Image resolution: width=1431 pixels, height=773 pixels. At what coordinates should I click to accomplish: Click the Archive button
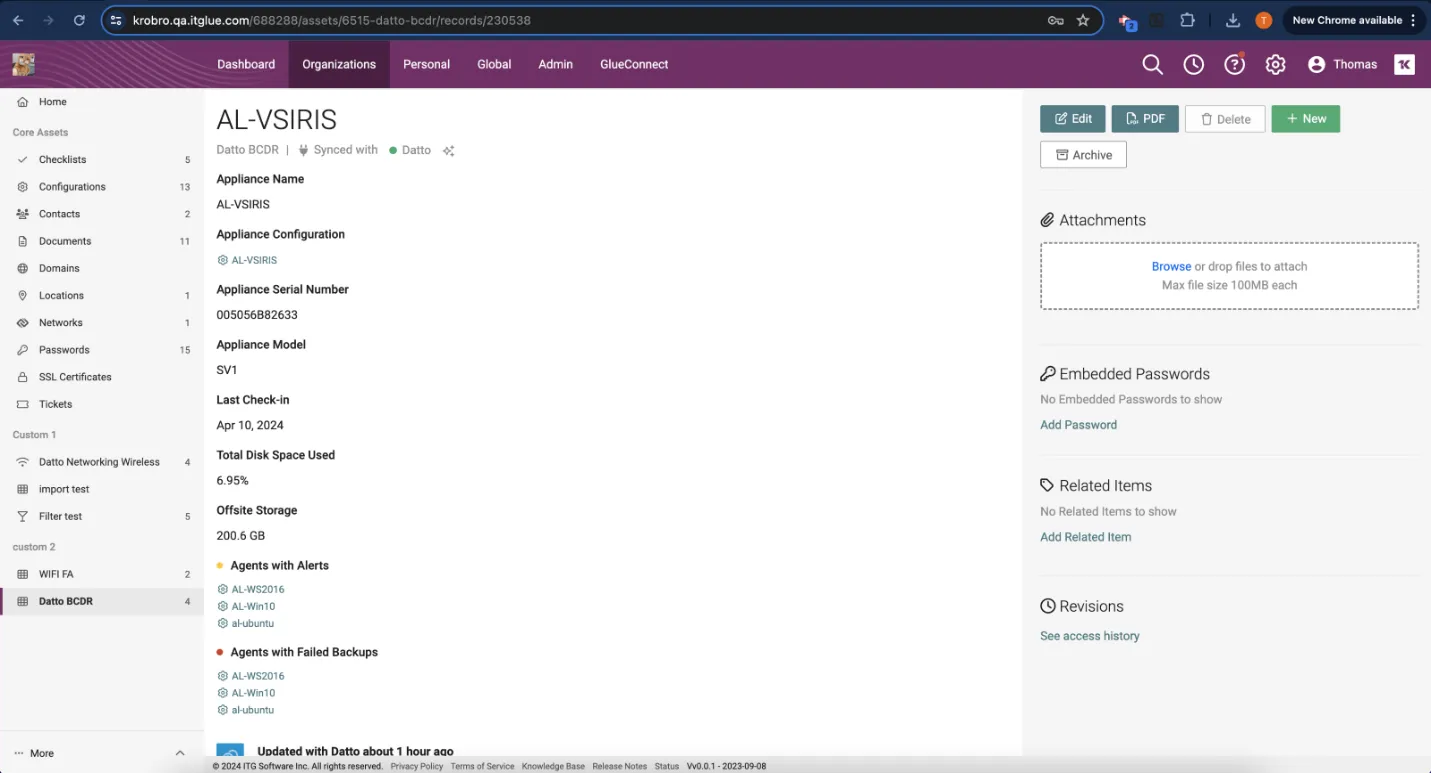1083,155
